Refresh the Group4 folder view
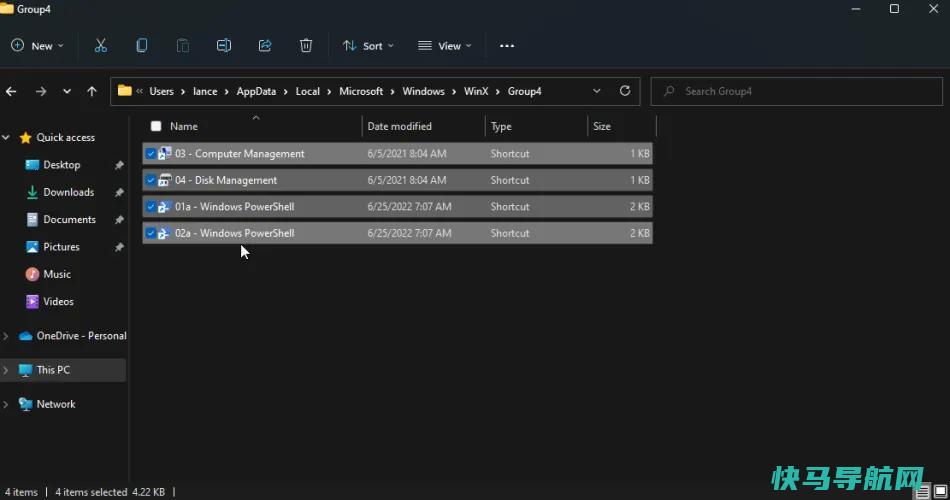This screenshot has width=950, height=500. [625, 91]
